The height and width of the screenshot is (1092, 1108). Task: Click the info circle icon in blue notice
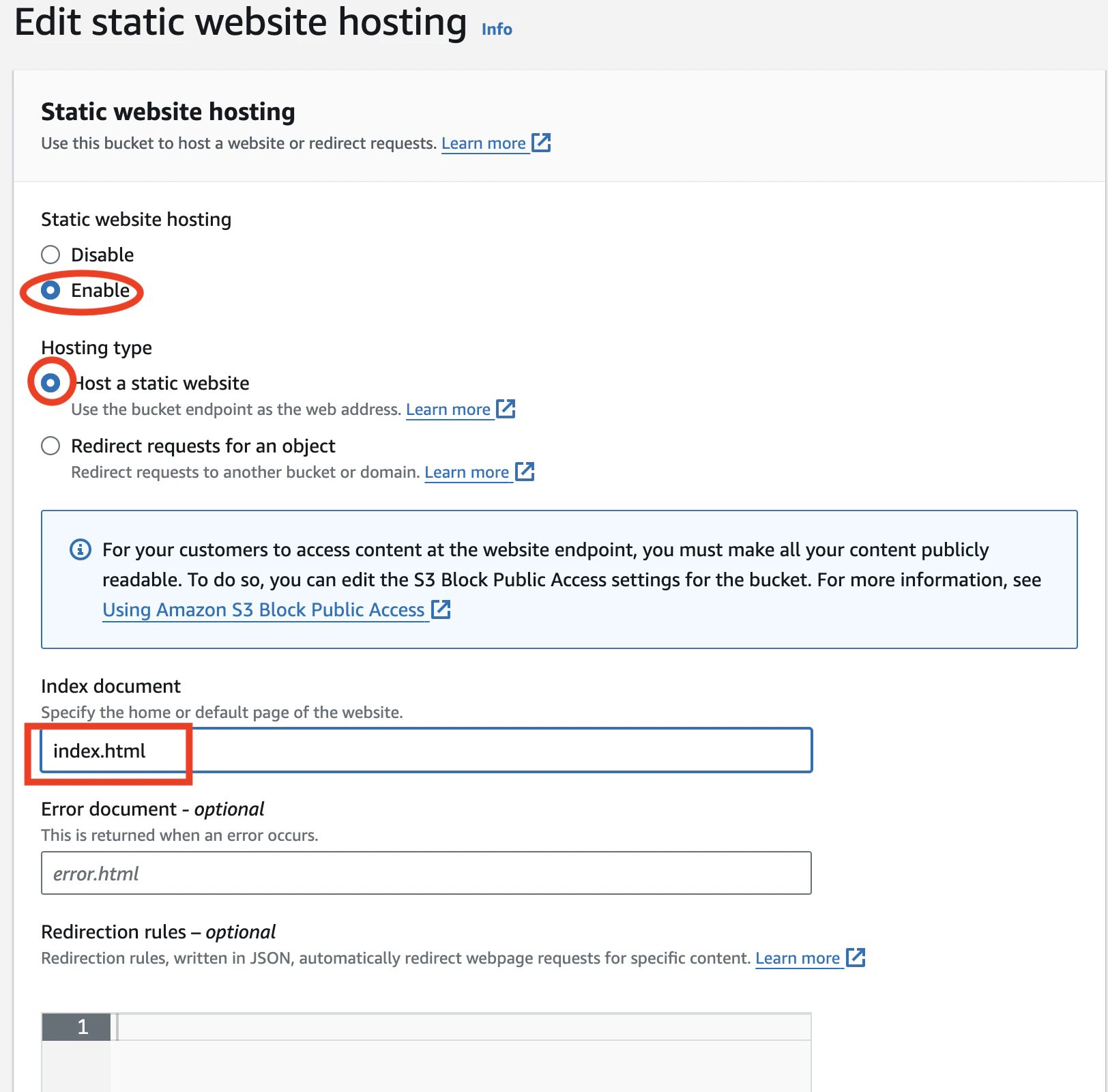point(81,549)
